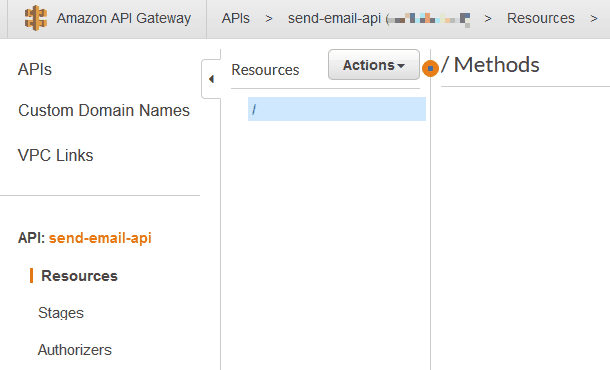Click the Resources panel heading
The width and height of the screenshot is (610, 370).
click(x=265, y=70)
